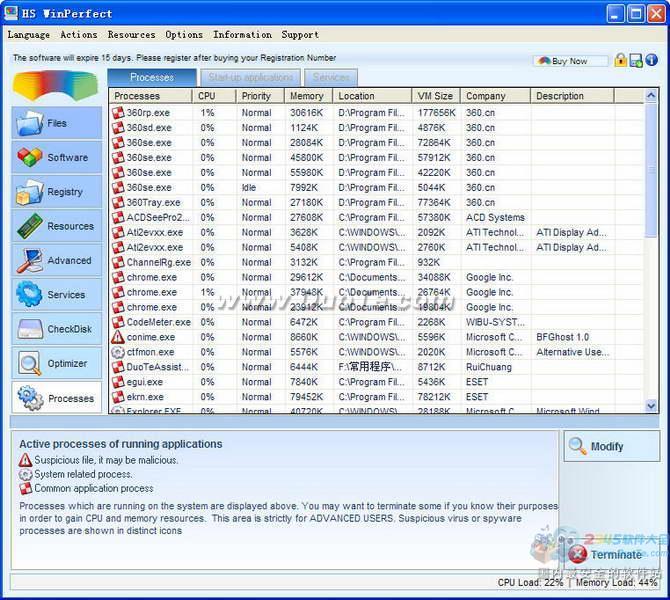Open the Resources memory chip icon
Image resolution: width=670 pixels, height=600 pixels.
(x=29, y=226)
